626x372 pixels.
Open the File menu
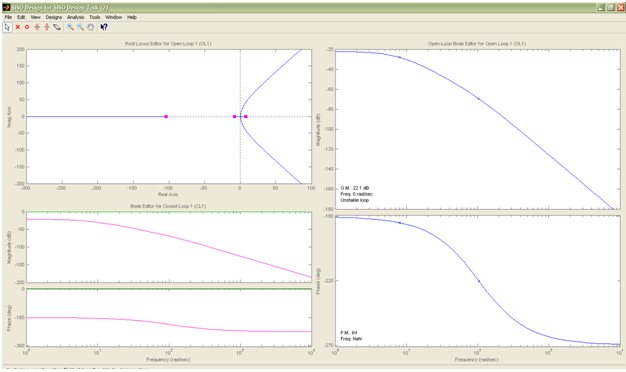pos(8,17)
